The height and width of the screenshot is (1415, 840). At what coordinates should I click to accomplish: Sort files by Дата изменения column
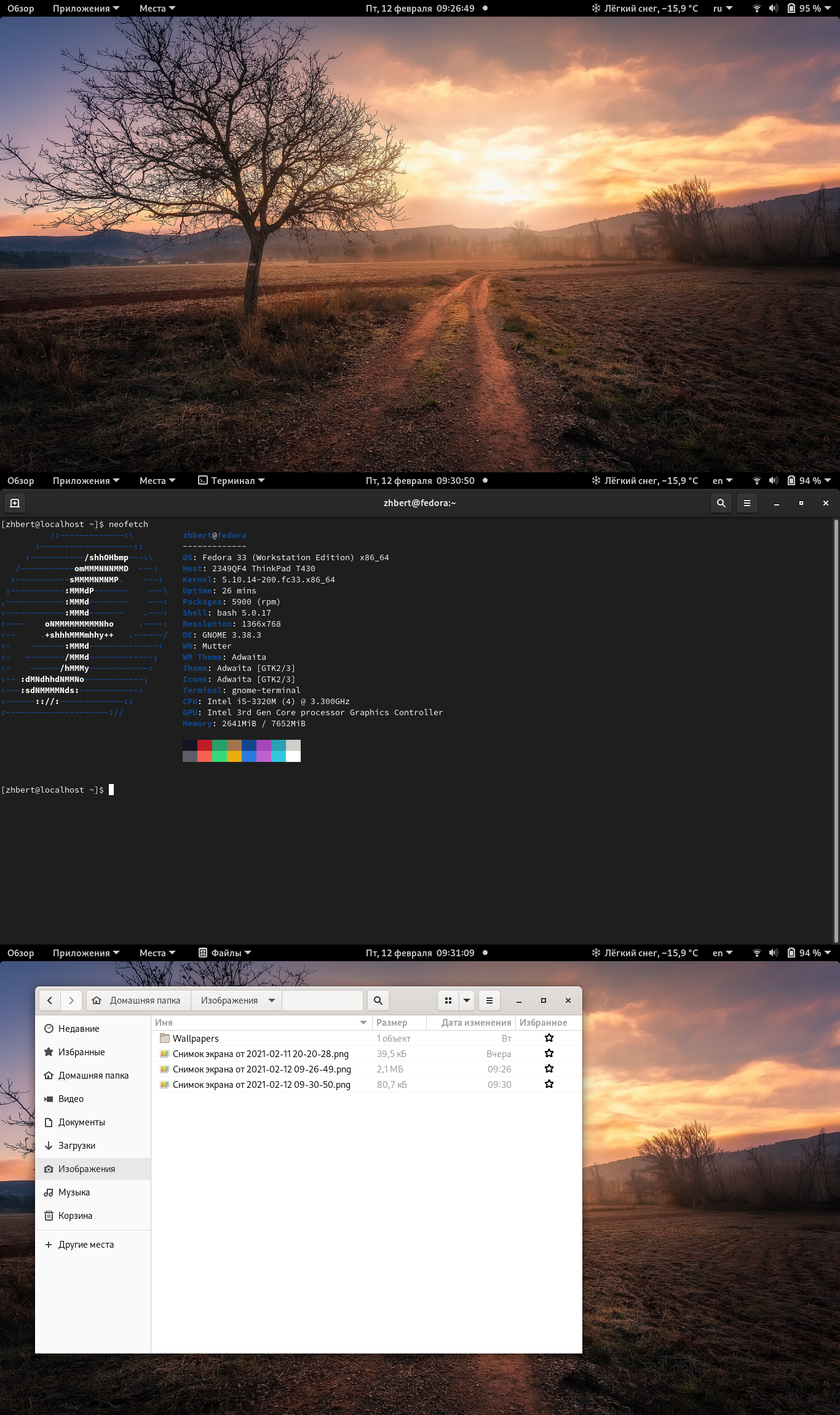click(471, 1023)
